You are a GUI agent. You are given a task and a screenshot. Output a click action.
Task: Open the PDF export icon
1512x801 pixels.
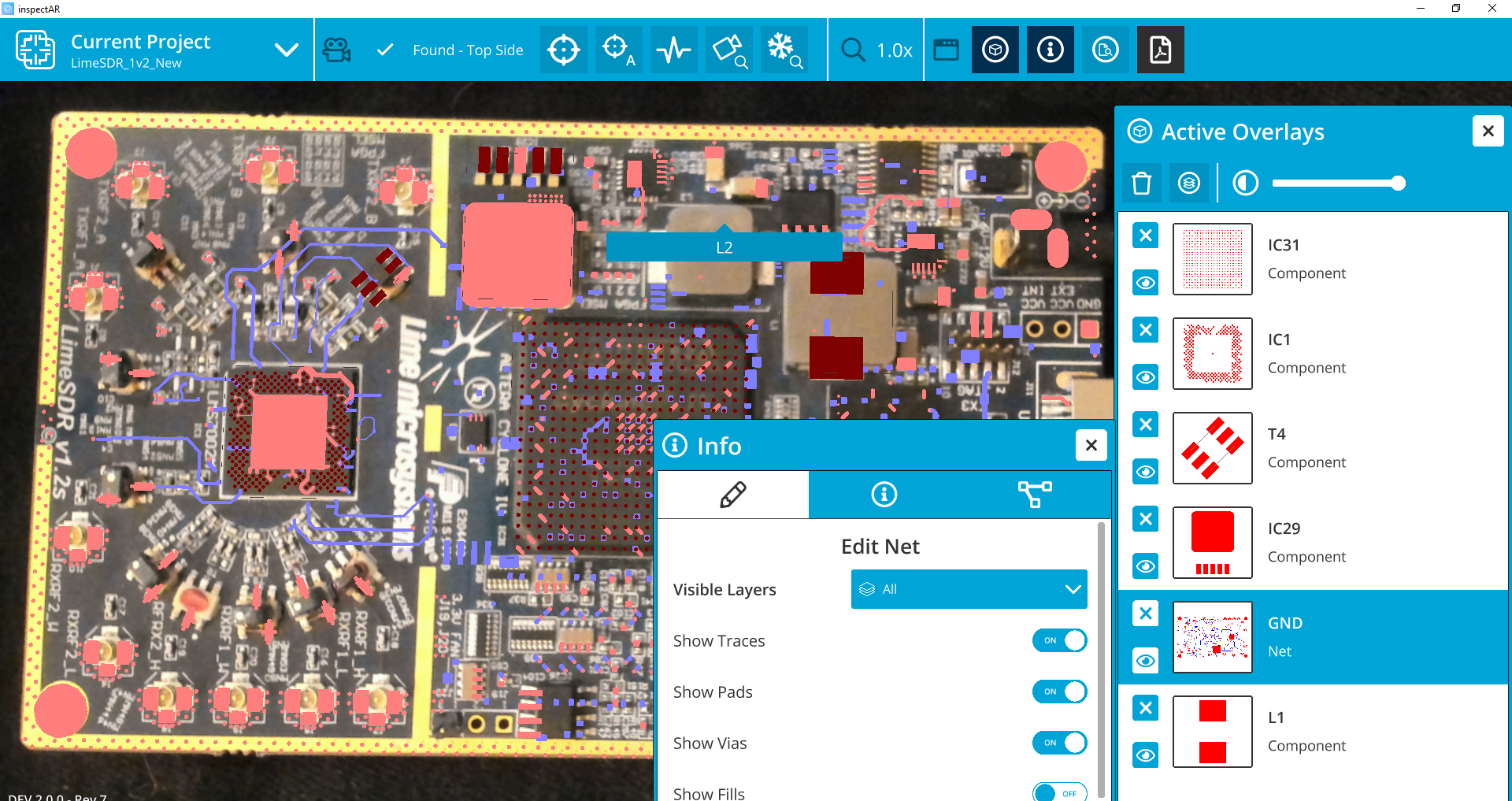[1161, 50]
